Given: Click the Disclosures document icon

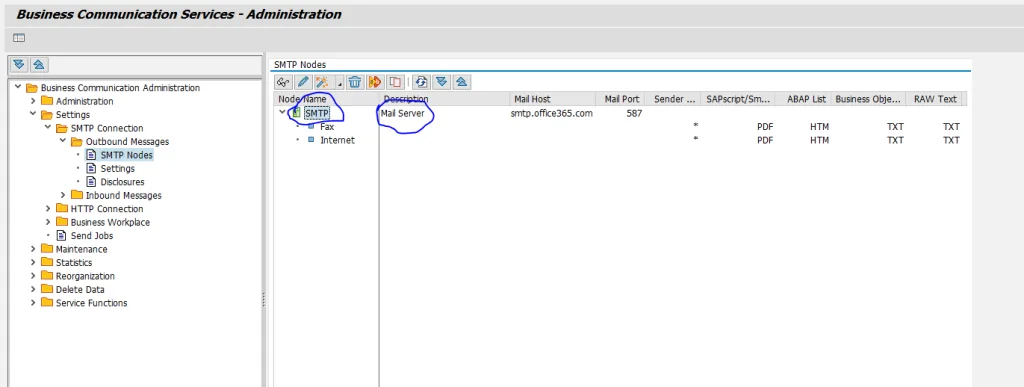Looking at the screenshot, I should [x=91, y=182].
